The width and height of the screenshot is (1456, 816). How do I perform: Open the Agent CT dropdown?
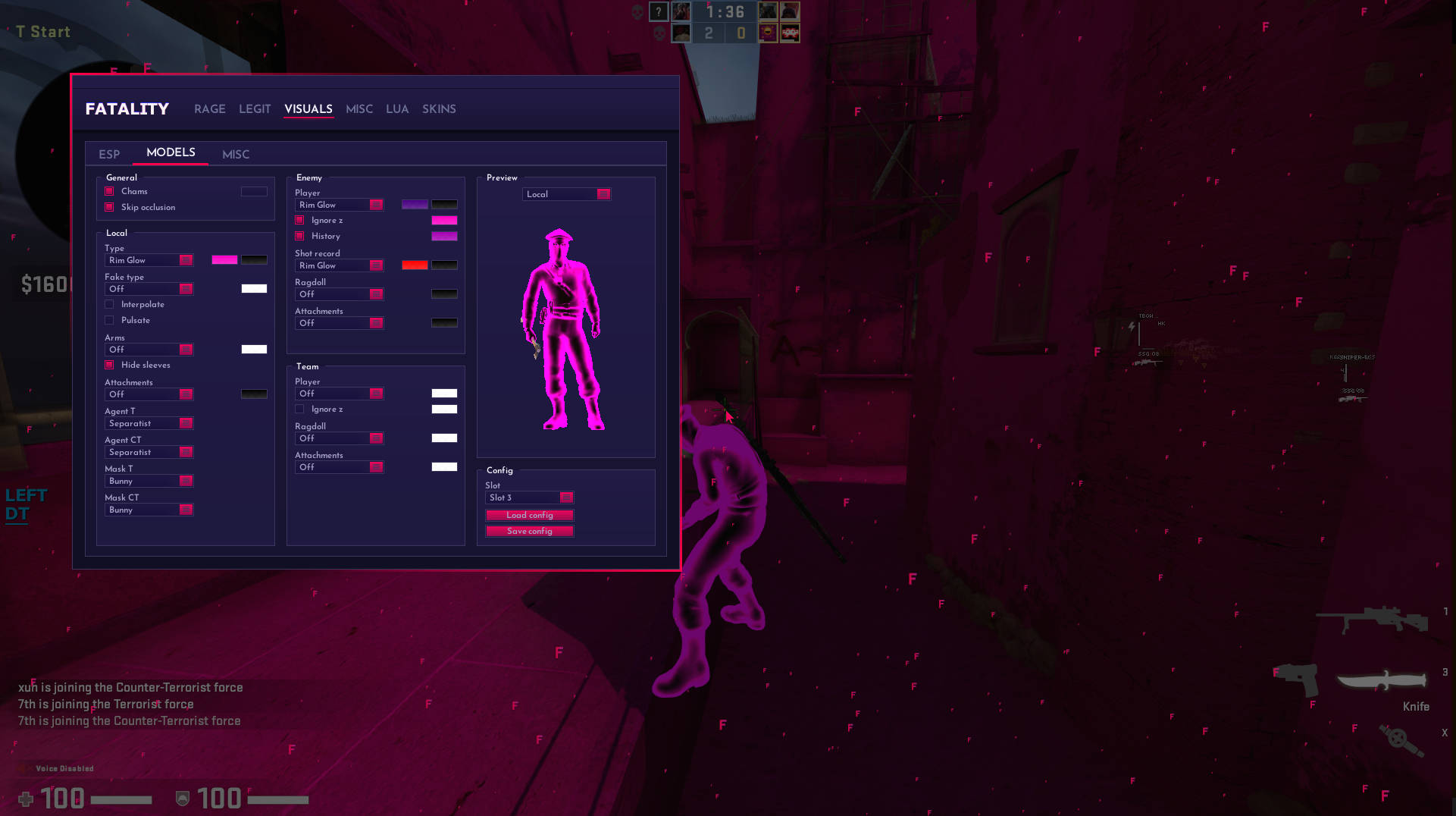149,452
